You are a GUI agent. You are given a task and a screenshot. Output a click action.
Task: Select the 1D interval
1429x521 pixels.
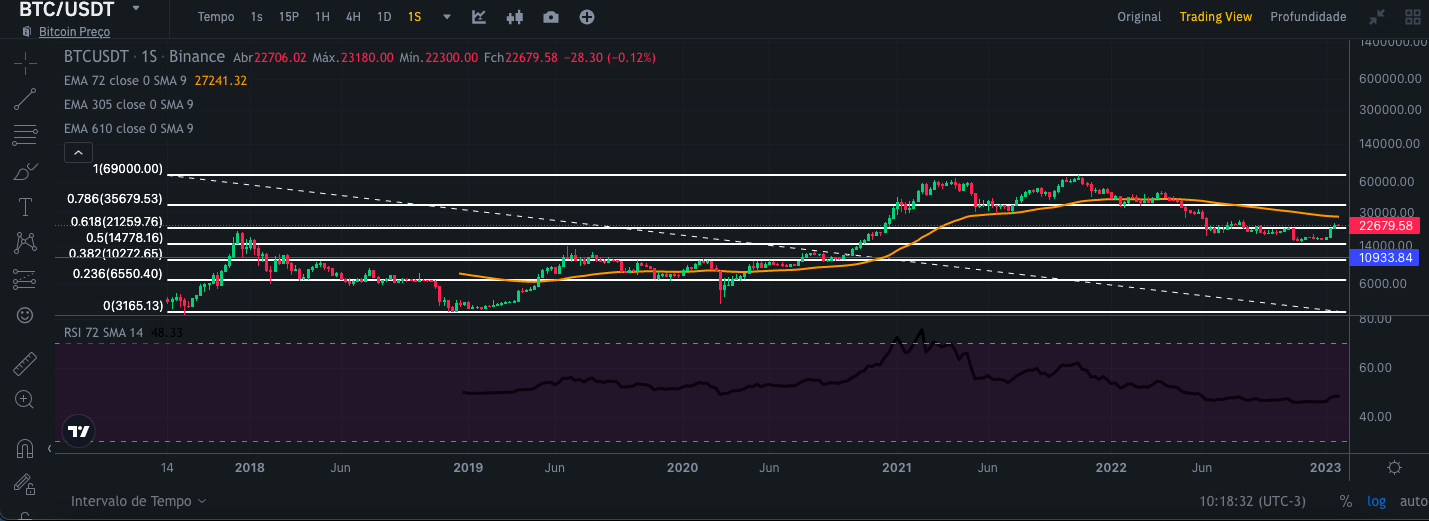(384, 17)
